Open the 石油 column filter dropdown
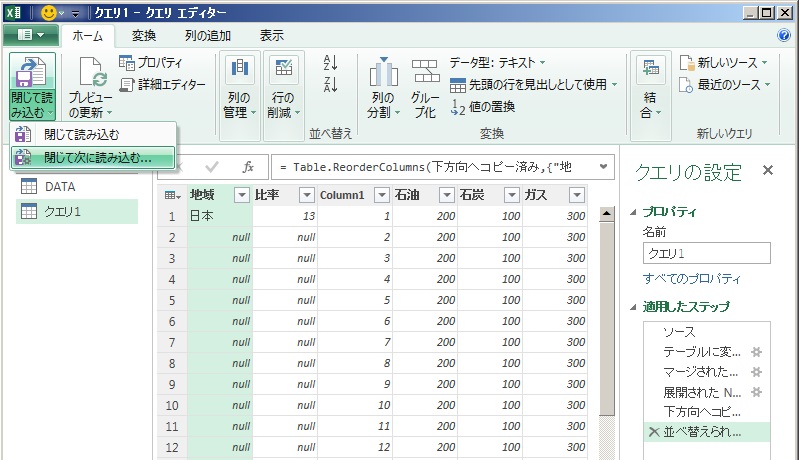 [x=446, y=195]
